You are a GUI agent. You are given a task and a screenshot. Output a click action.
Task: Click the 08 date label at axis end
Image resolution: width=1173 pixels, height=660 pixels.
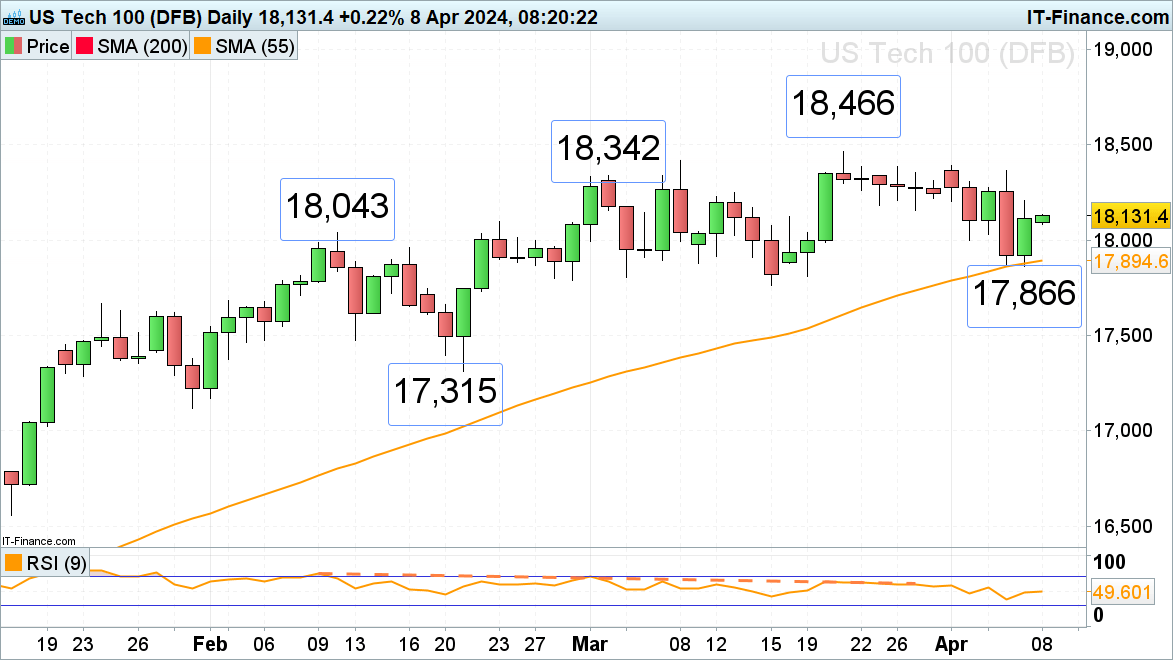click(x=1042, y=644)
